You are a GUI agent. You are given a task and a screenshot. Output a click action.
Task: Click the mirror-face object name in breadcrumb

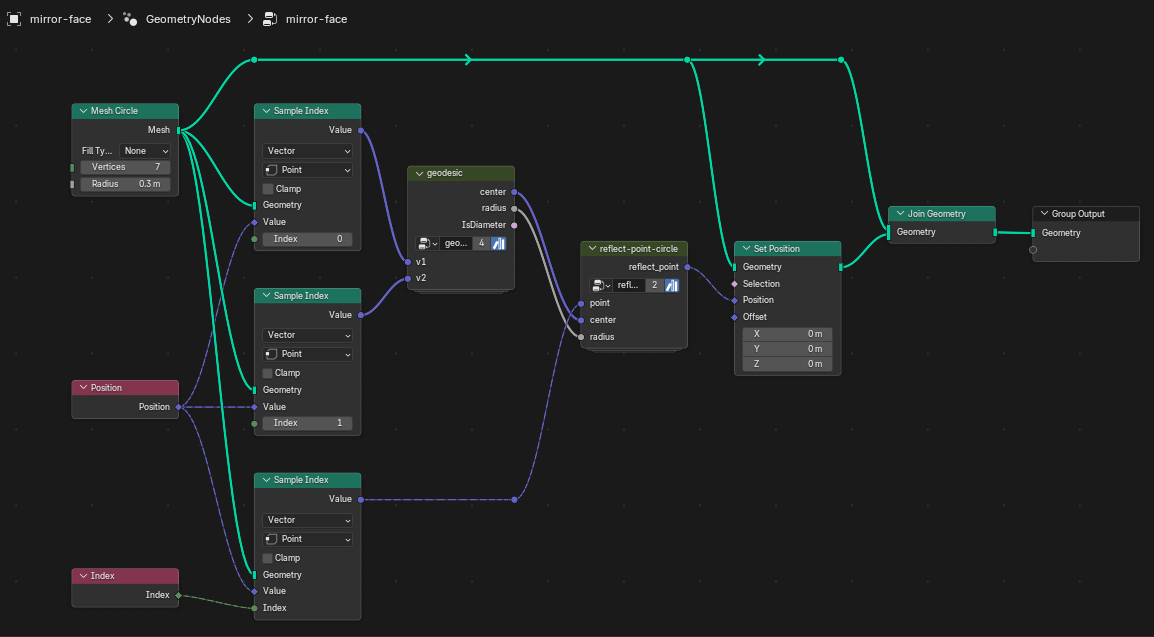[x=60, y=19]
